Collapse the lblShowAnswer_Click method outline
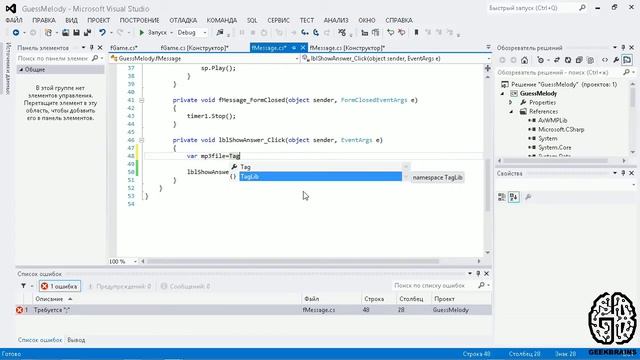Viewport: 640px width, 360px height. (x=141, y=140)
